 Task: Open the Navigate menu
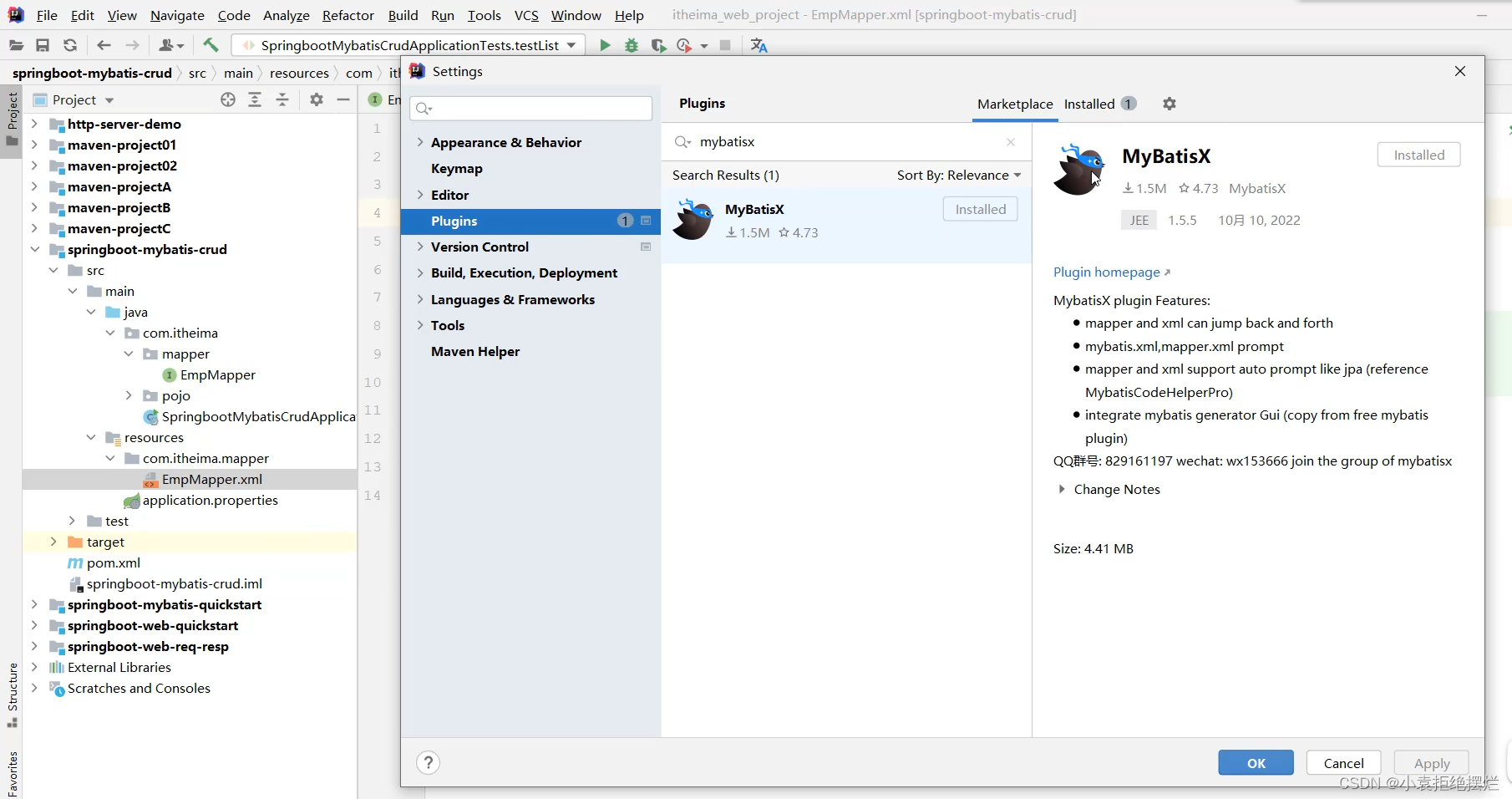pyautogui.click(x=177, y=15)
